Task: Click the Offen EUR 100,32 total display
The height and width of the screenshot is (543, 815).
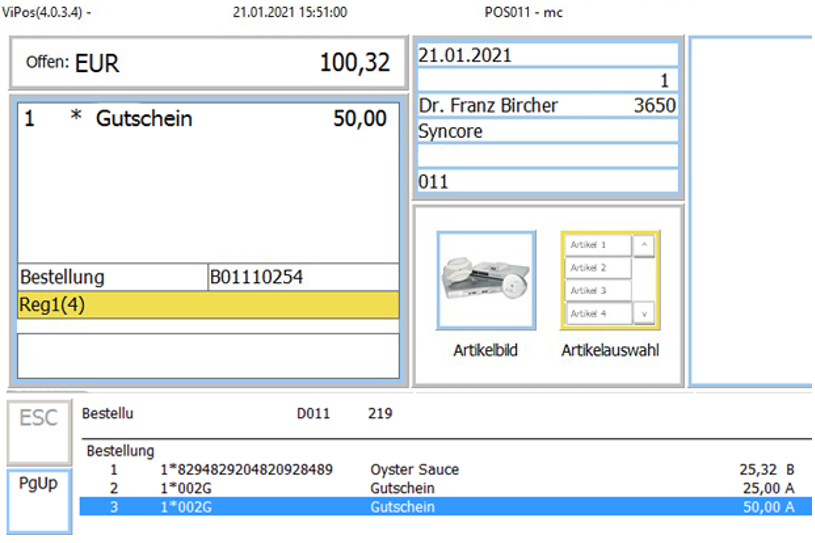Action: (207, 64)
